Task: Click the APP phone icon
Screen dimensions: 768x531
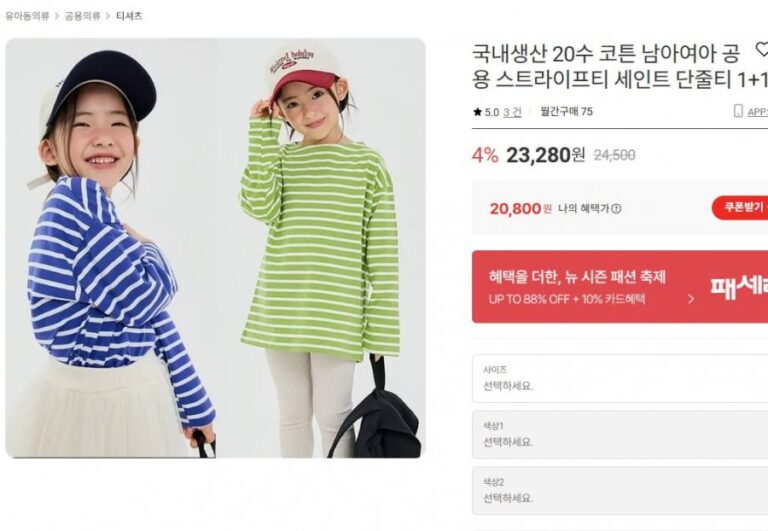Action: (x=738, y=111)
